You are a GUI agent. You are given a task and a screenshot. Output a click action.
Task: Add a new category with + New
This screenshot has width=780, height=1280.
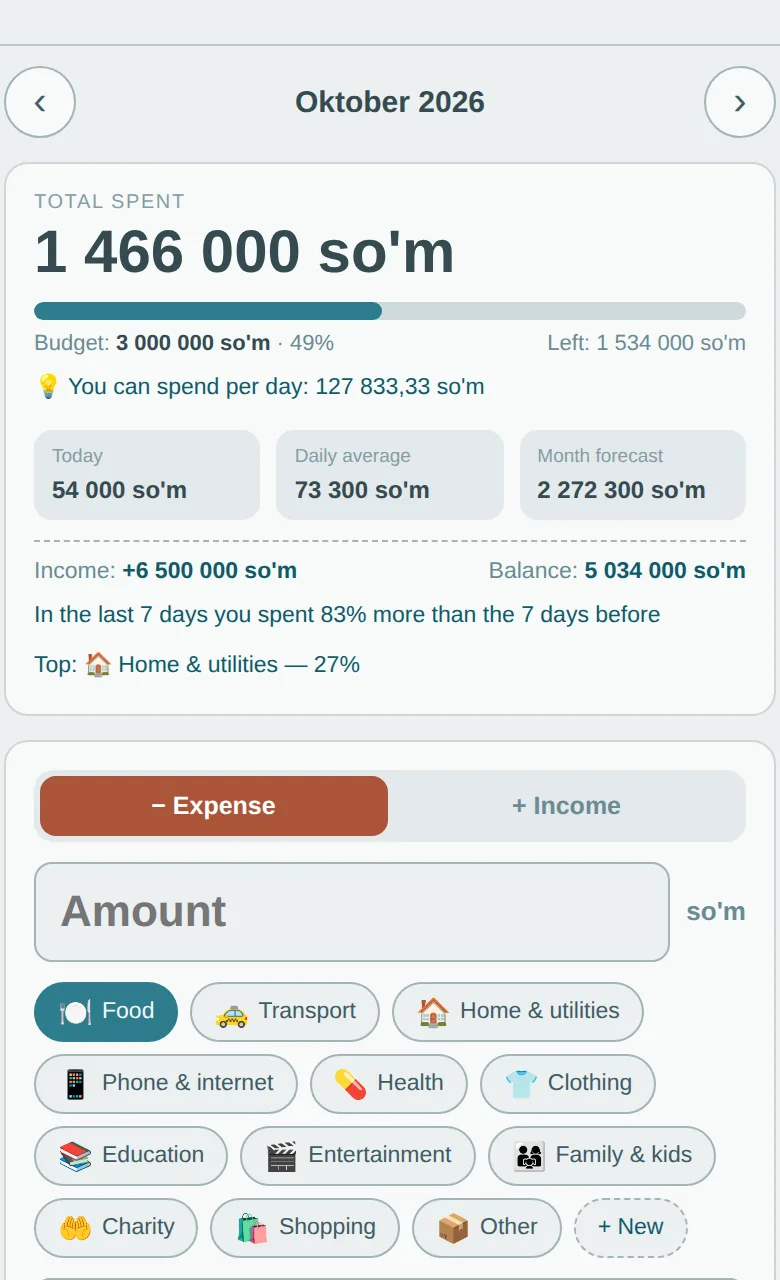(631, 1228)
